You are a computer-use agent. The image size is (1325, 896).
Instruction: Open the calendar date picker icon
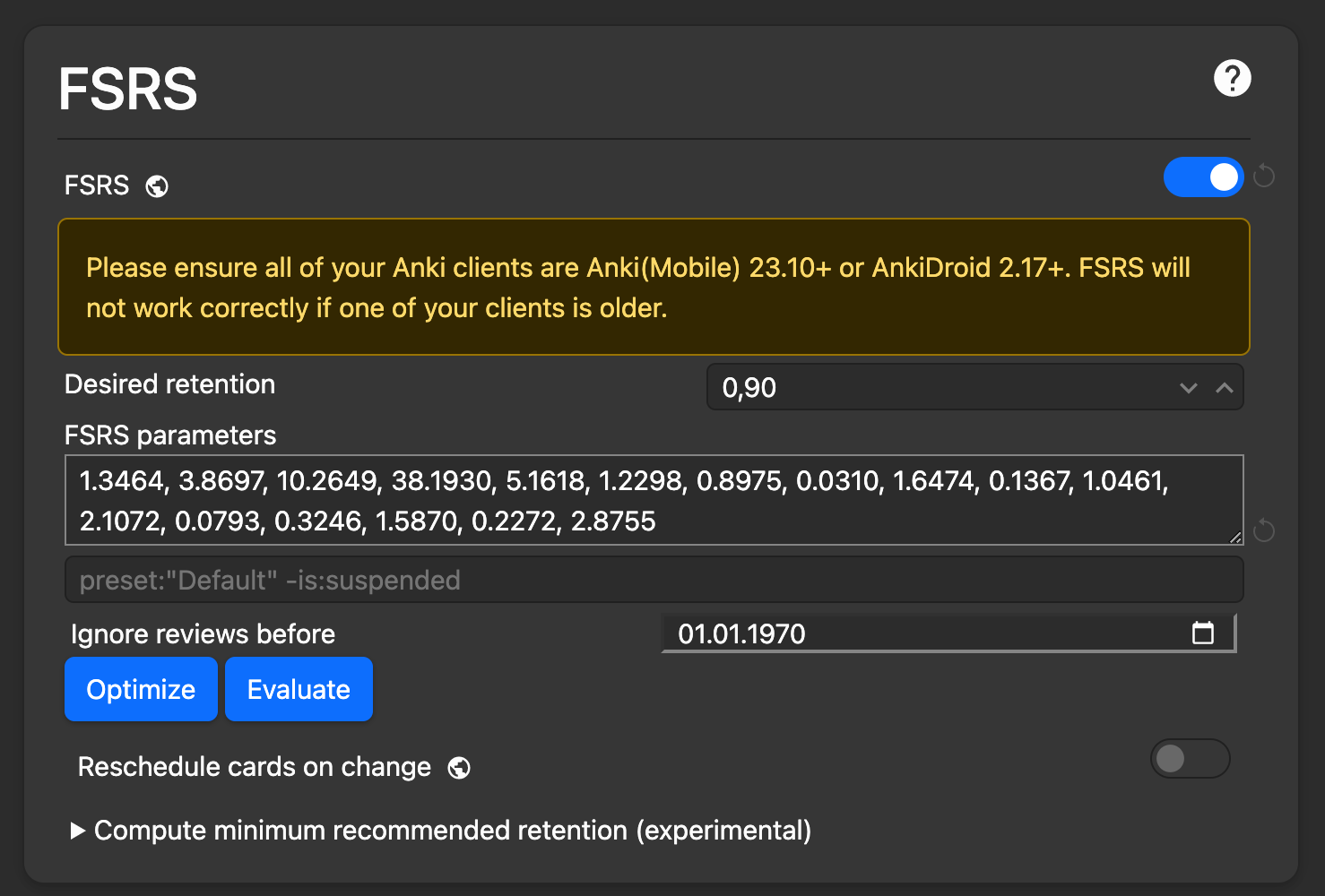[x=1203, y=633]
